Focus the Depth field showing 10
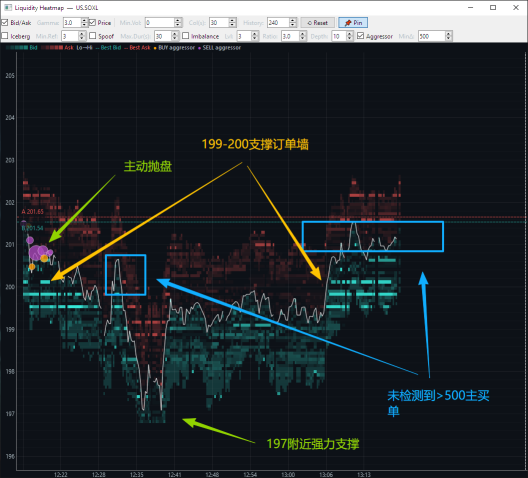This screenshot has width=528, height=478. (x=339, y=36)
